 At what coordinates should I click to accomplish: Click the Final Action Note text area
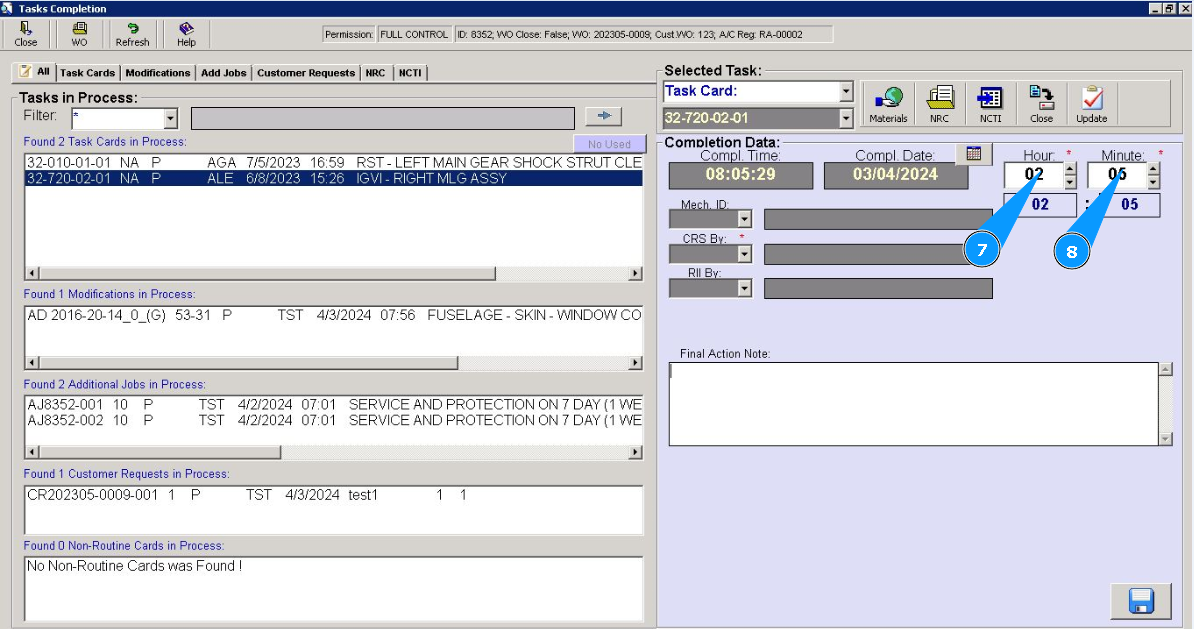tap(914, 404)
